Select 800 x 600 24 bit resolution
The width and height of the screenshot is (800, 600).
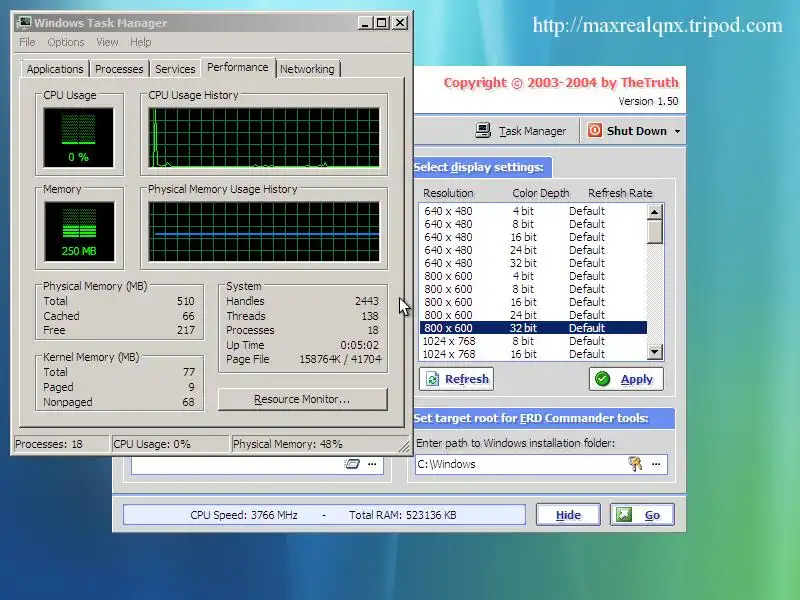point(533,315)
